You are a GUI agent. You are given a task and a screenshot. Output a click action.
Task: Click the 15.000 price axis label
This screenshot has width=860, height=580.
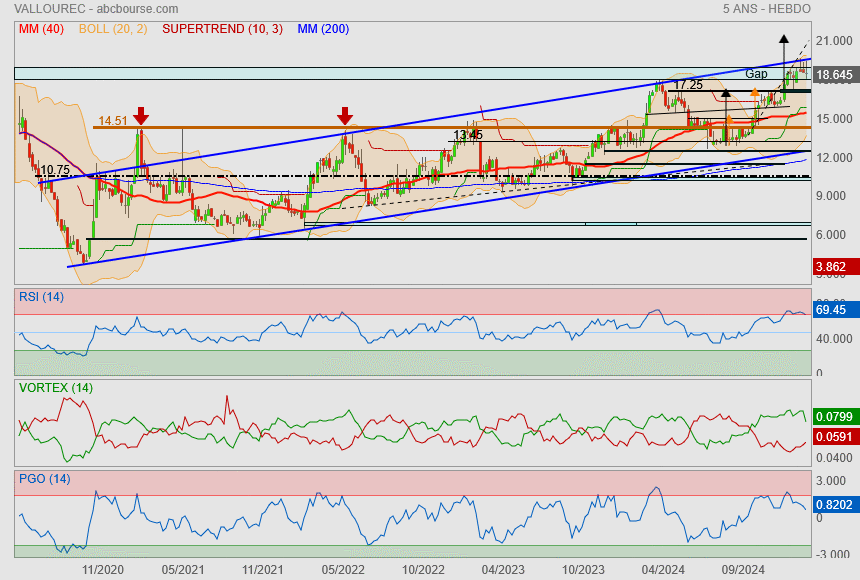coord(834,119)
